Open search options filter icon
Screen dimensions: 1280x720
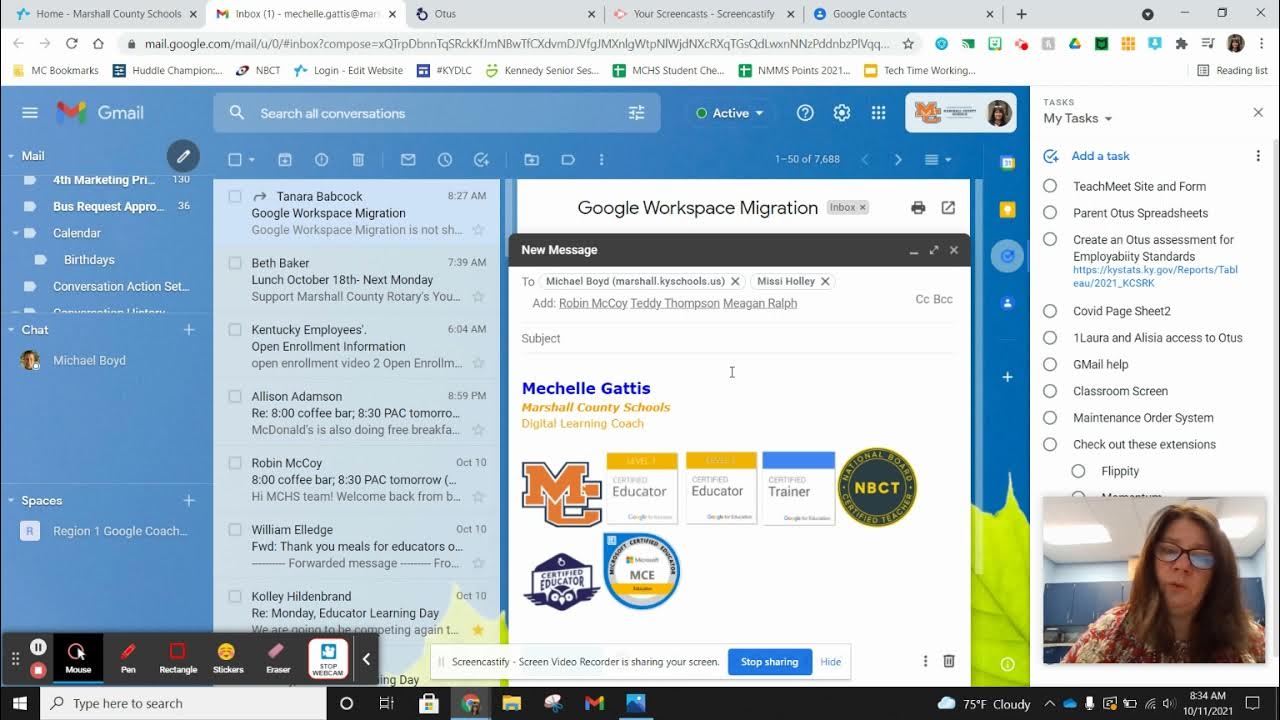tap(636, 113)
